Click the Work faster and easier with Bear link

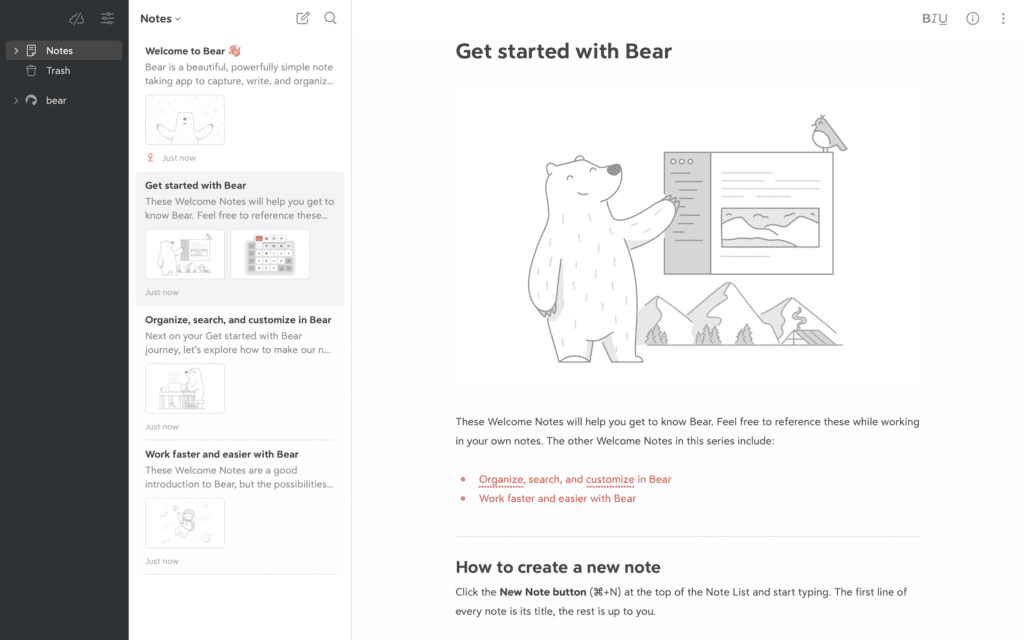tap(556, 498)
